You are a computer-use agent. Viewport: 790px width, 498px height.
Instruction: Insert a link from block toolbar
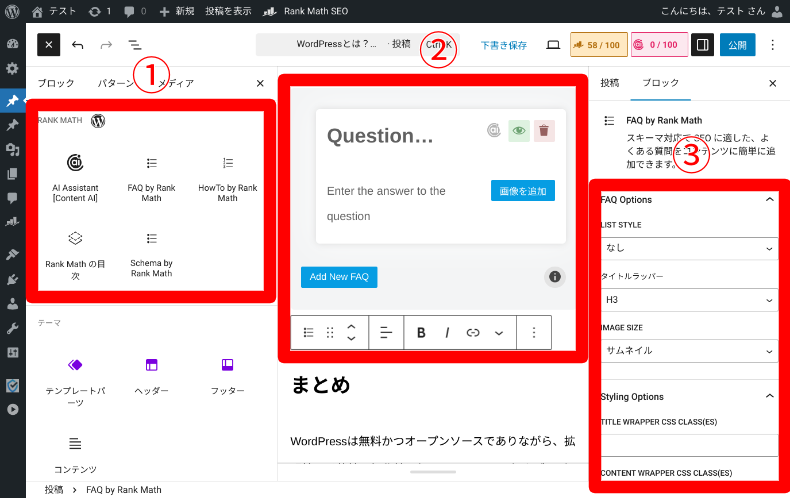click(473, 332)
